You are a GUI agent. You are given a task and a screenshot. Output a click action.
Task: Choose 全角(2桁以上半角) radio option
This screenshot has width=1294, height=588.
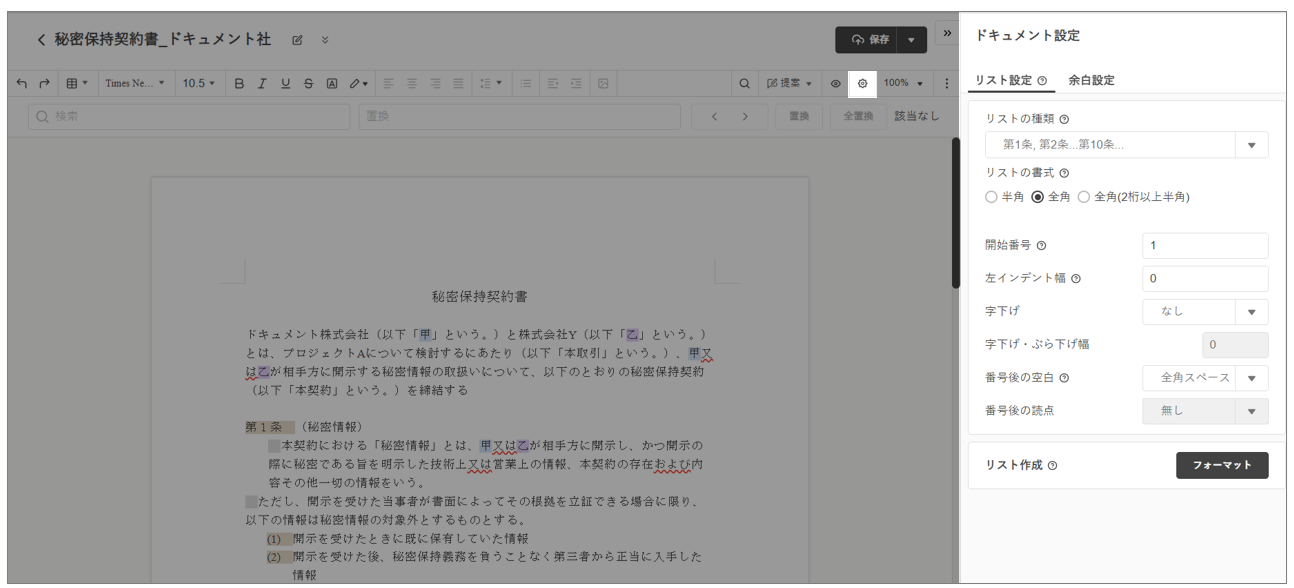point(1084,197)
